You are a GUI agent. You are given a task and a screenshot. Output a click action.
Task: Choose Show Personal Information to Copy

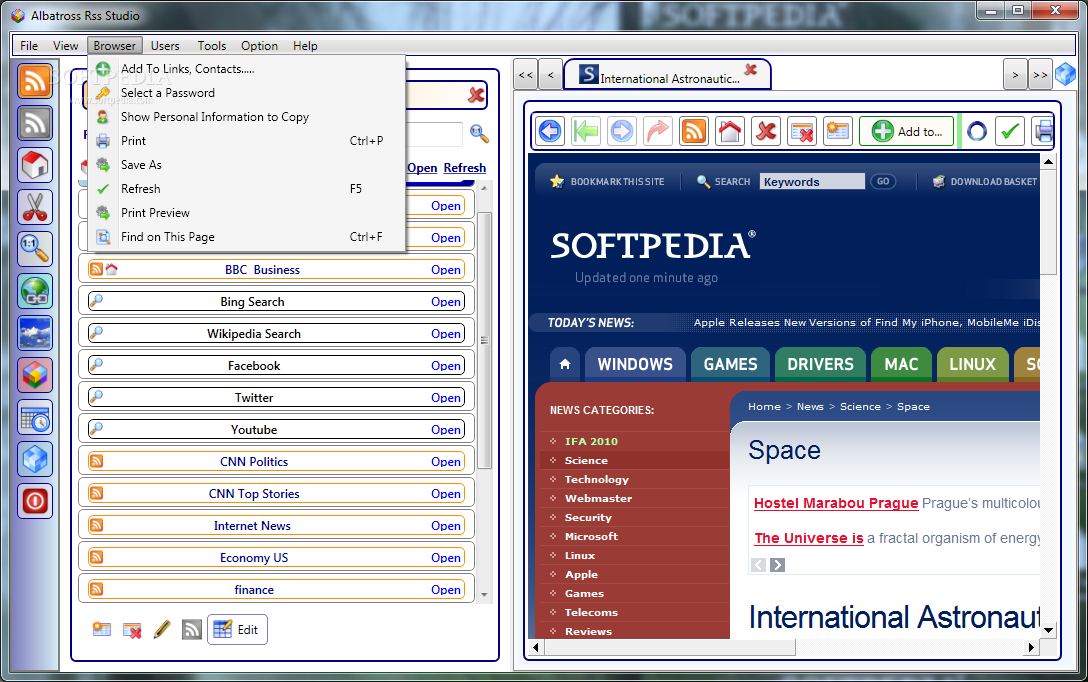point(247,117)
